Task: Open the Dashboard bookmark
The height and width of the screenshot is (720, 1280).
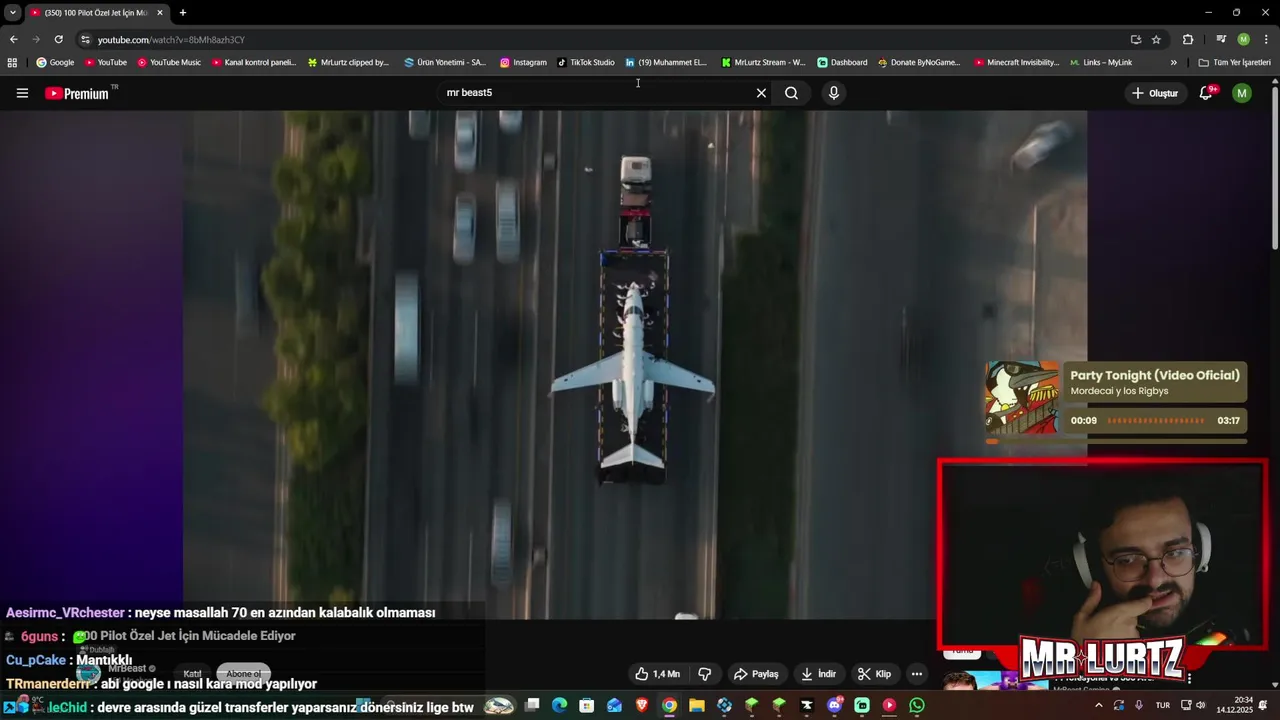Action: click(842, 62)
